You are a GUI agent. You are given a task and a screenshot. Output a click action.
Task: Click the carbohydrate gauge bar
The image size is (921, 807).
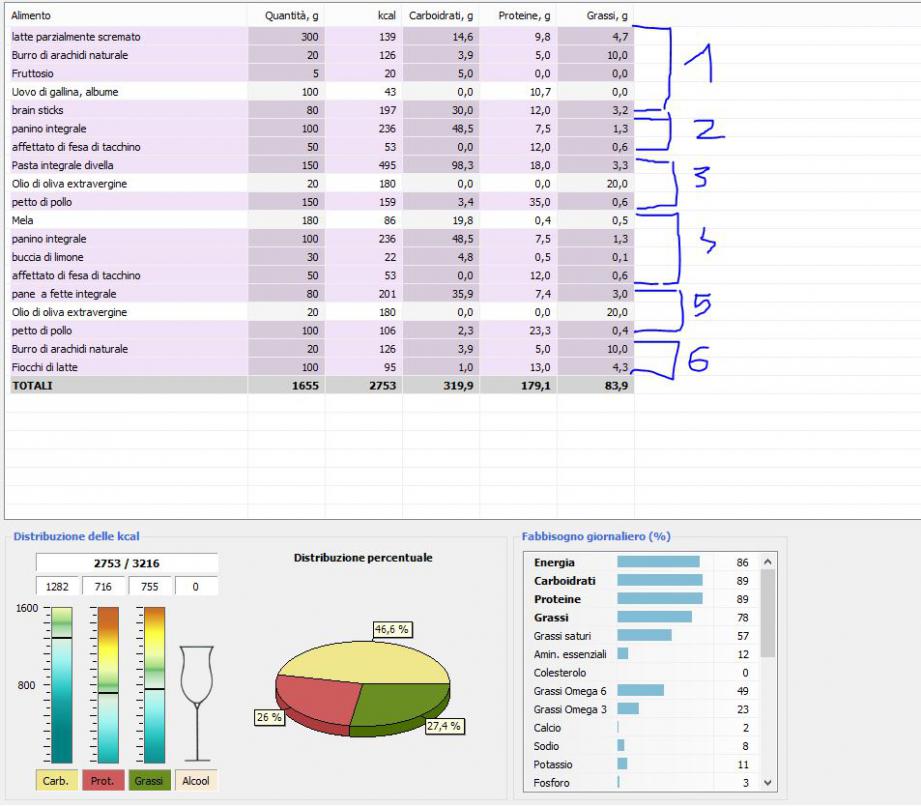(x=61, y=685)
